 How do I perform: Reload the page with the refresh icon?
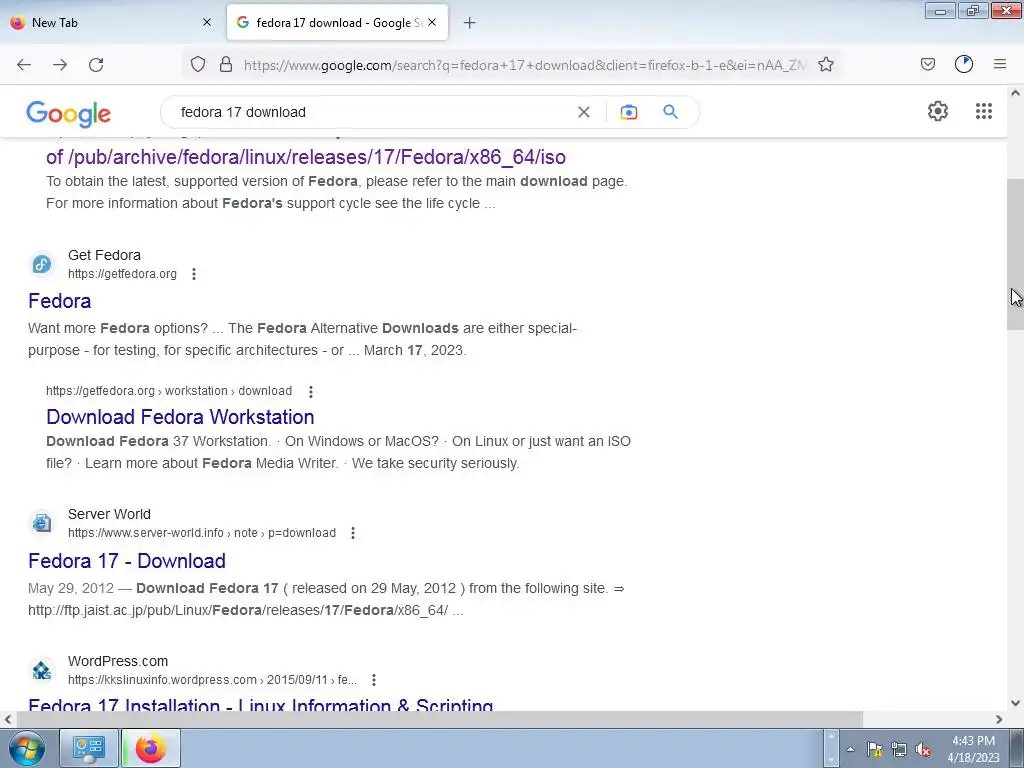pyautogui.click(x=96, y=65)
